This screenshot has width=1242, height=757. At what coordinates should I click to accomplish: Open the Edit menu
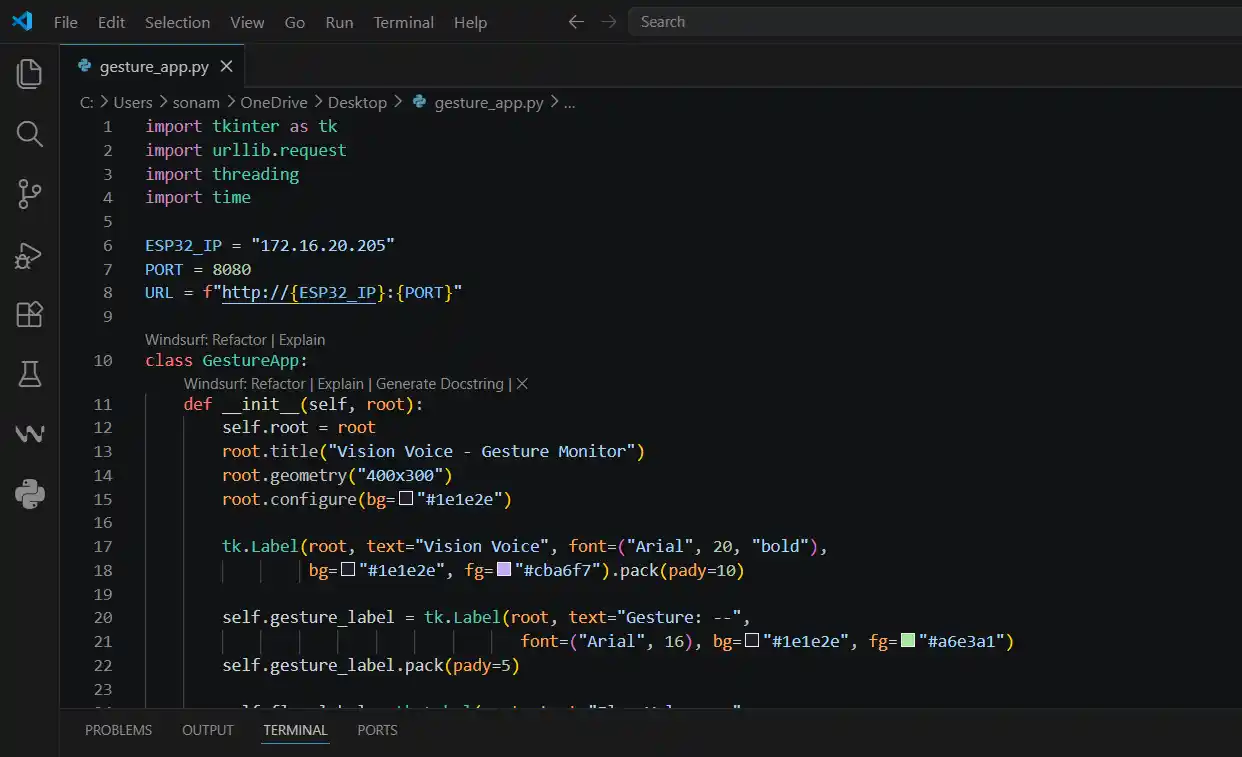tap(111, 22)
